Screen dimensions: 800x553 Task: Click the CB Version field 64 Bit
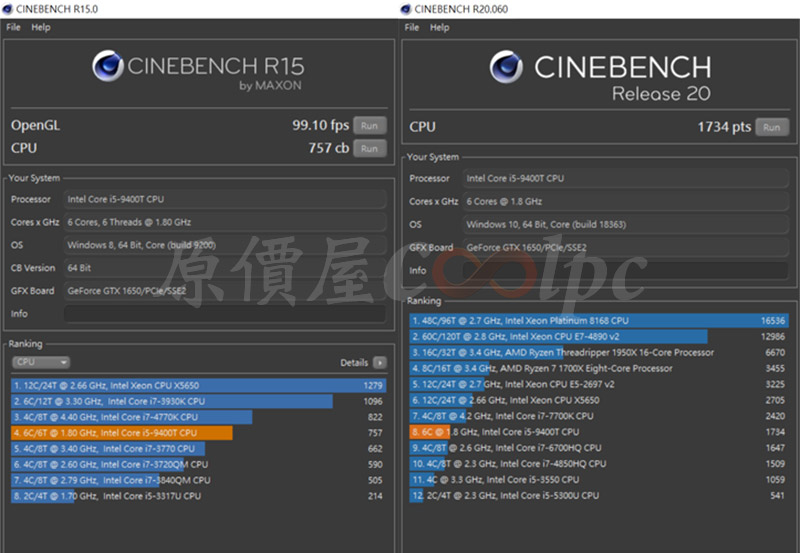tap(225, 268)
